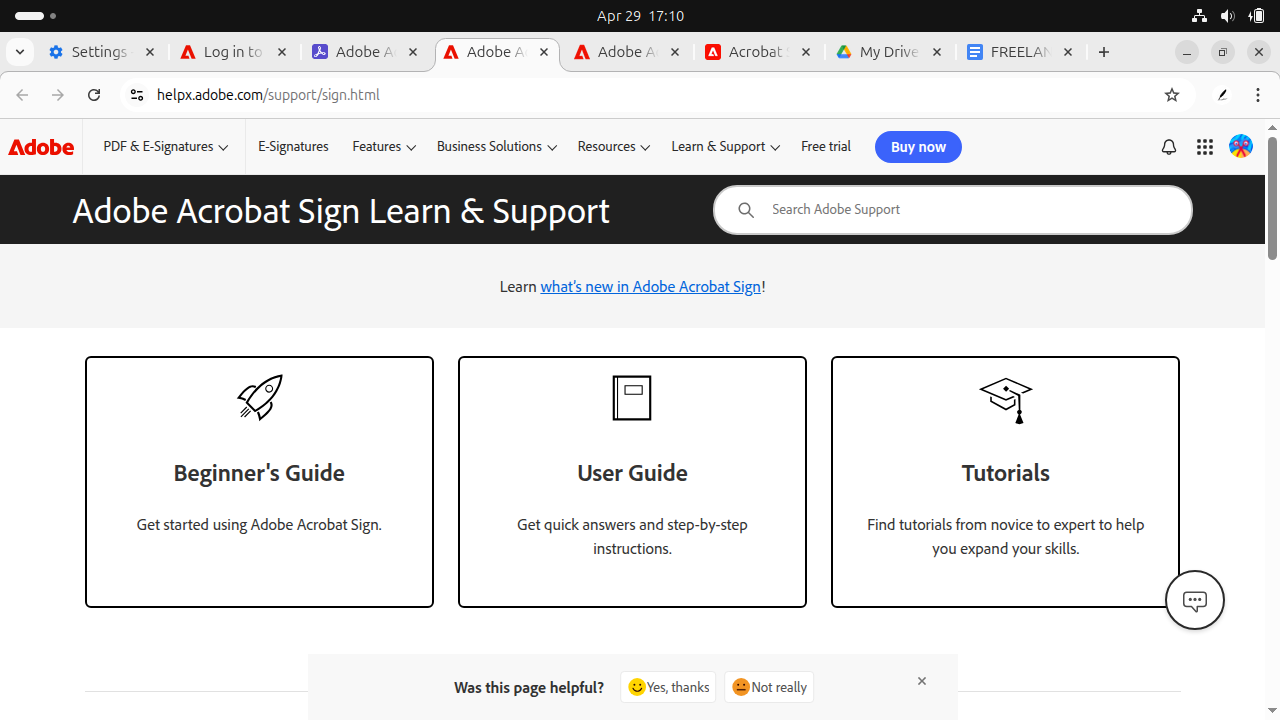
Task: Open Free trial nav link
Action: click(x=826, y=147)
